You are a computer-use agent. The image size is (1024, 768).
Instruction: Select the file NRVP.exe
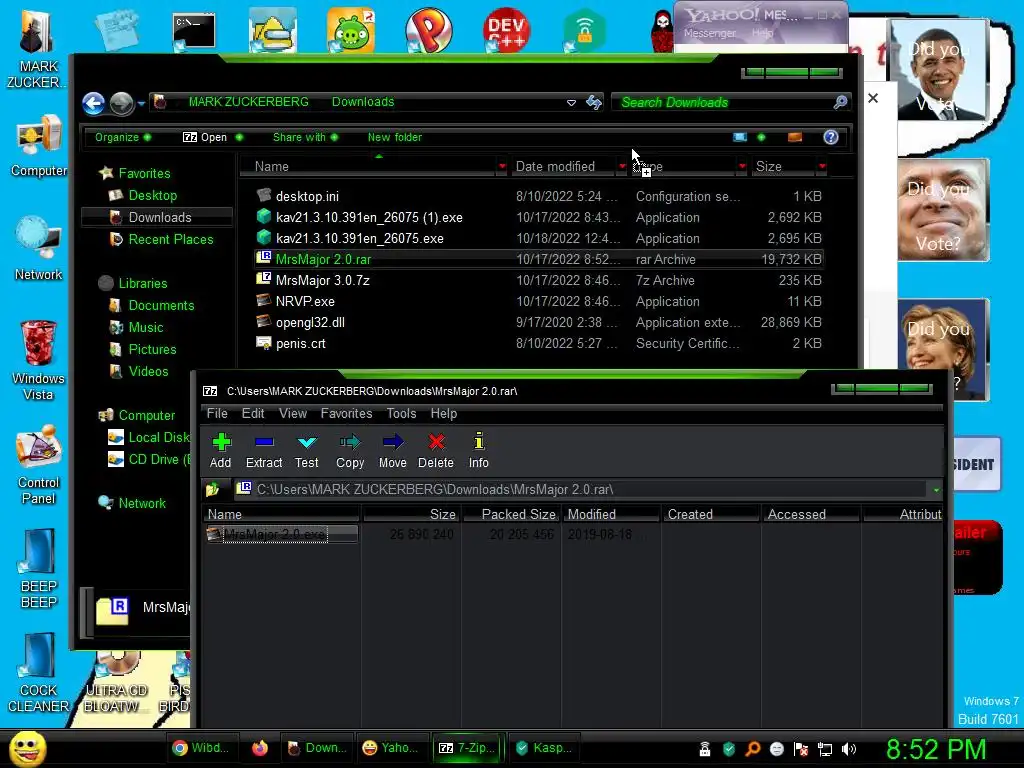(305, 302)
